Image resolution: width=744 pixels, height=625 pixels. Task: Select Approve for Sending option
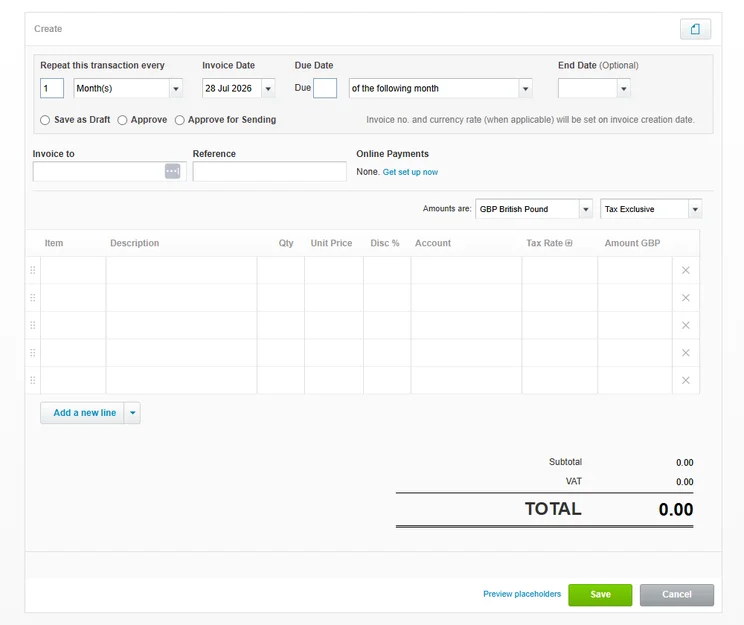pyautogui.click(x=180, y=120)
